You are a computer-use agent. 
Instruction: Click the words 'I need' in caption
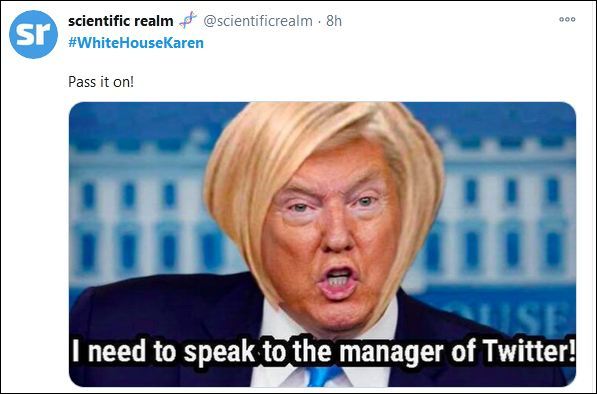[x=109, y=351]
